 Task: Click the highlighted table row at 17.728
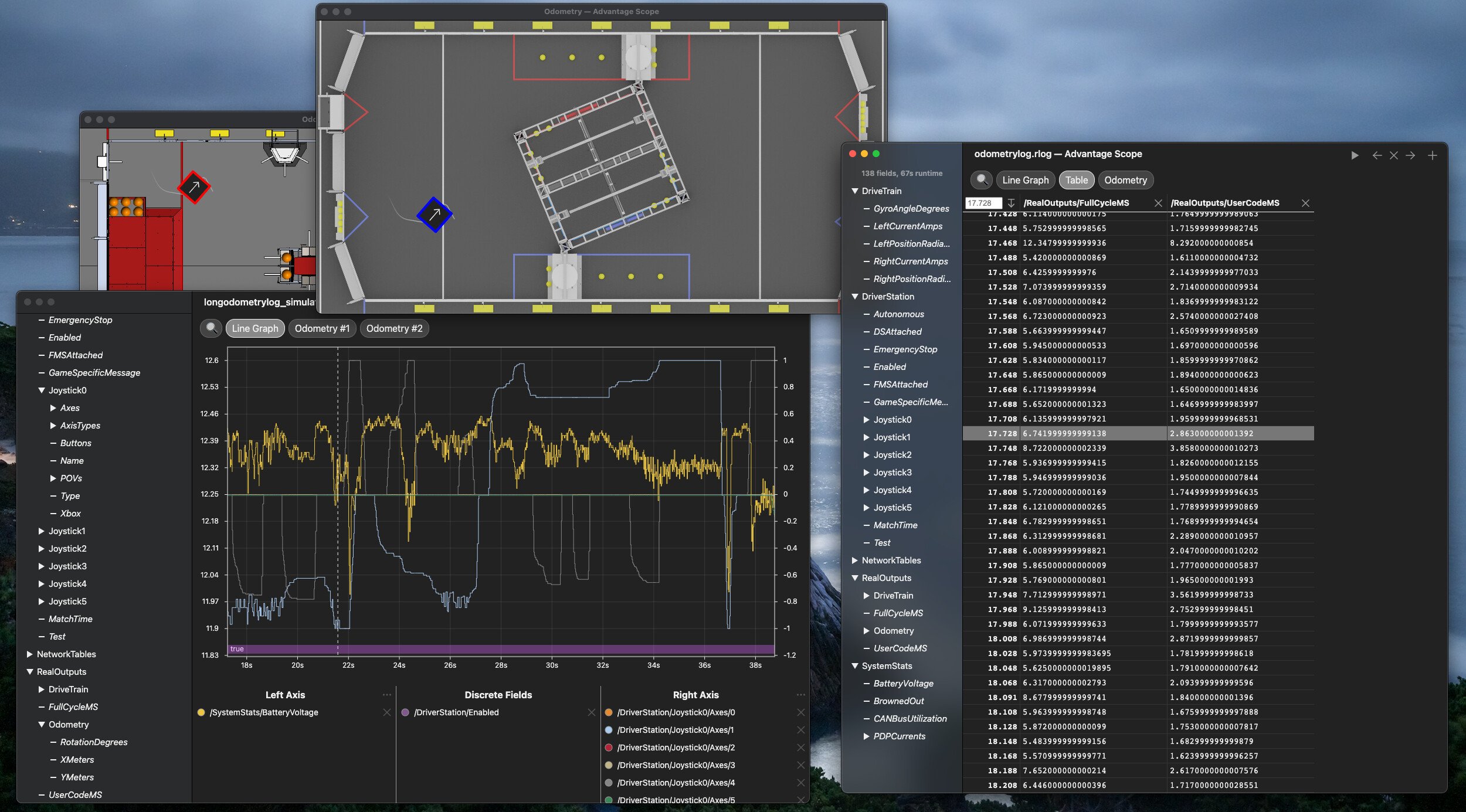click(1138, 433)
